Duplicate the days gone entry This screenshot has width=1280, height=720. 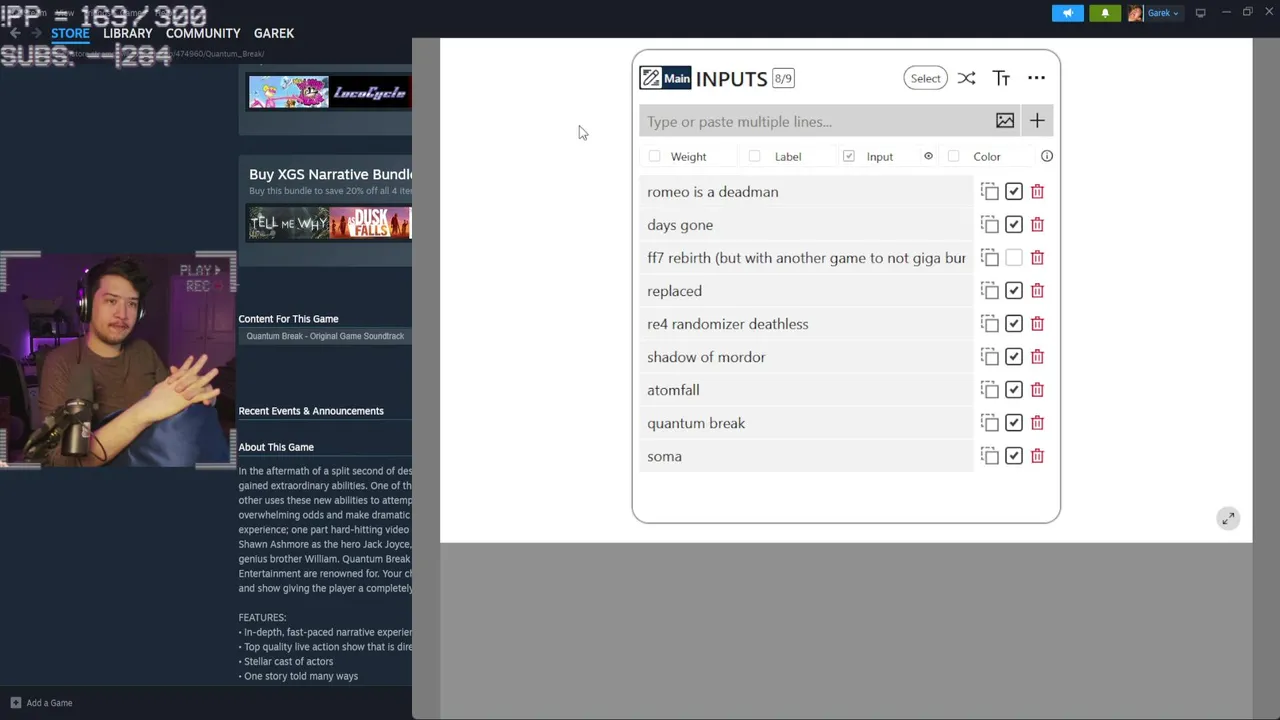990,224
